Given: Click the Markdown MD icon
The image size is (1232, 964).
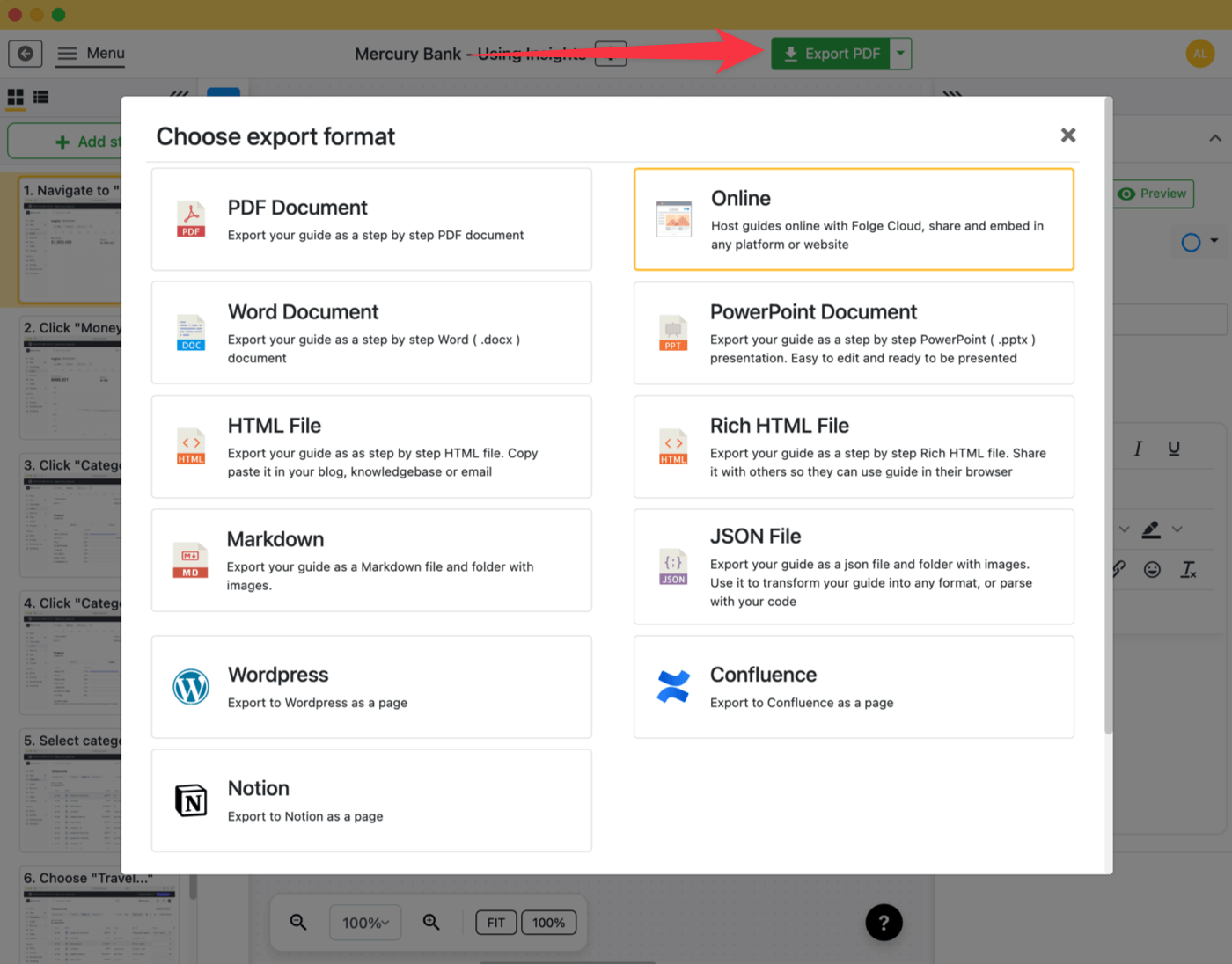Looking at the screenshot, I should [x=191, y=560].
